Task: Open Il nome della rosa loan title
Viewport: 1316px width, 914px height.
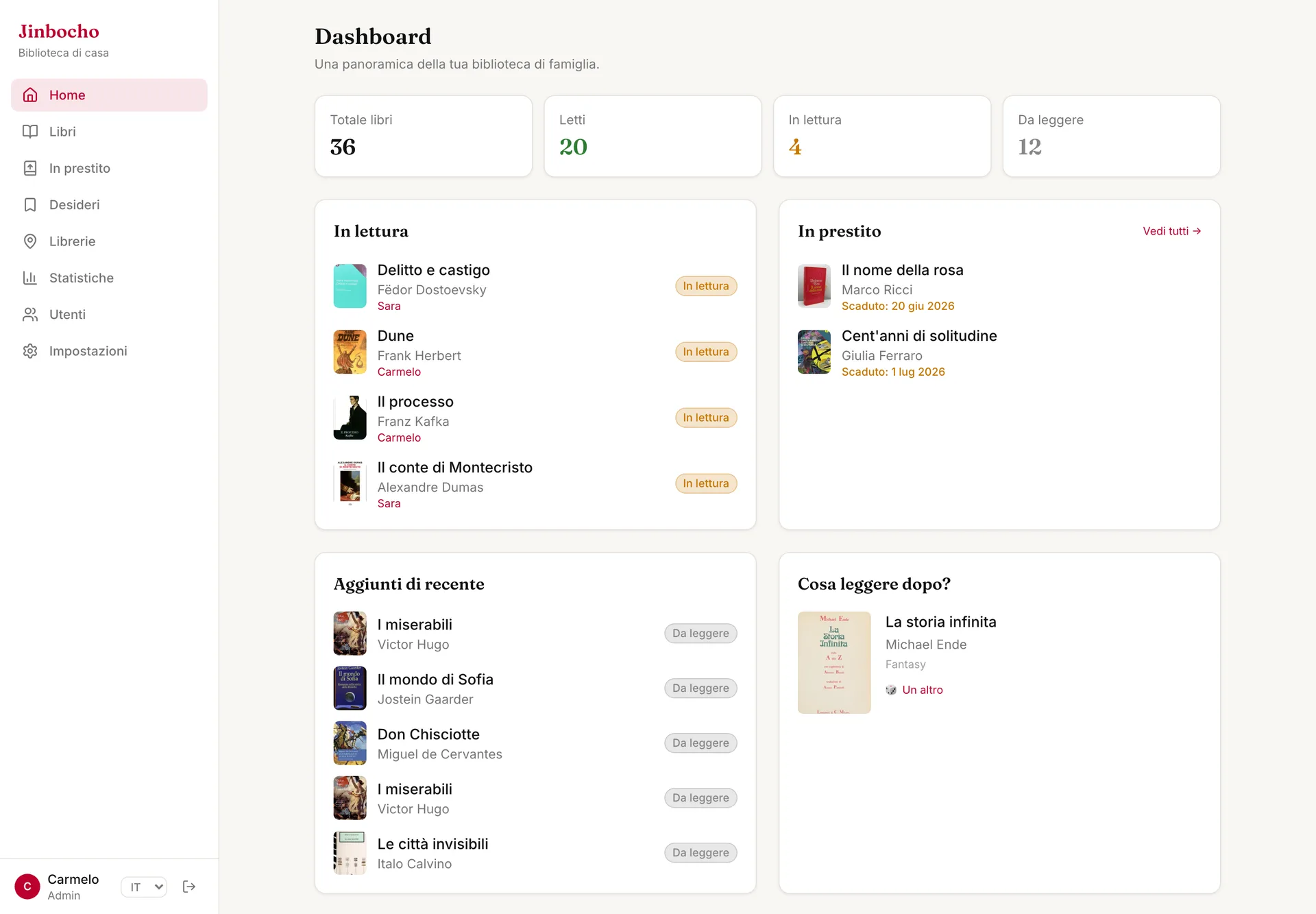Action: 902,270
